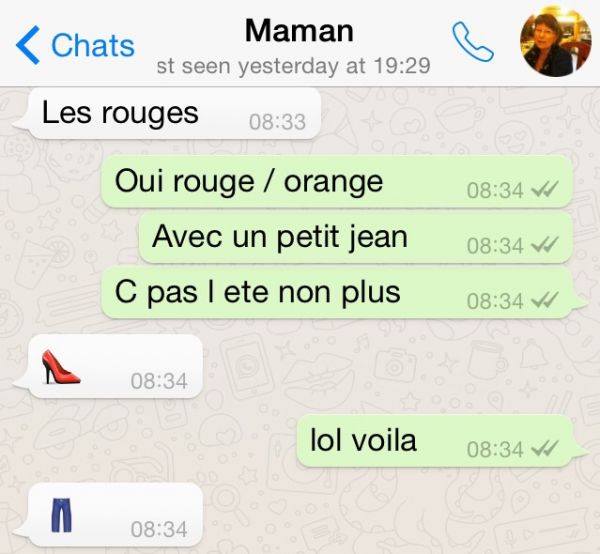Tap the timestamp beside the jeans emoji
Screen dimensions: 600x554
point(159,530)
